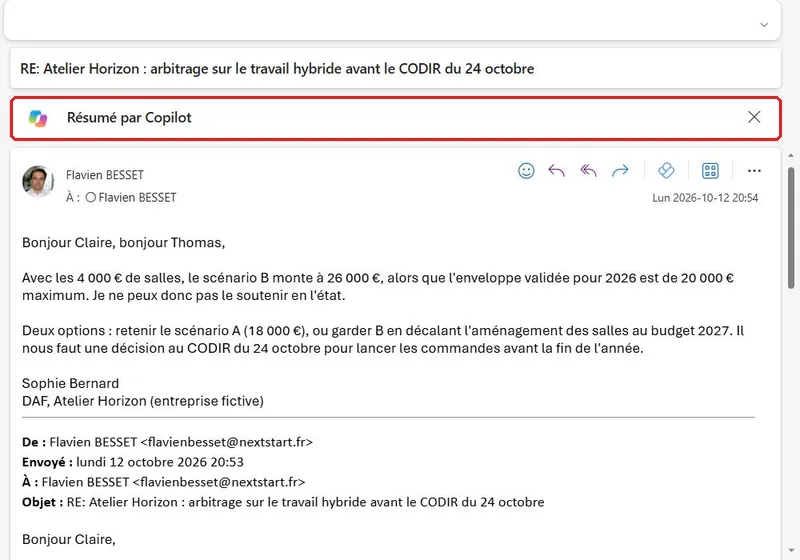Viewport: 800px width, 560px height.
Task: Expand the Résumé par Copilot panel label
Action: point(129,118)
